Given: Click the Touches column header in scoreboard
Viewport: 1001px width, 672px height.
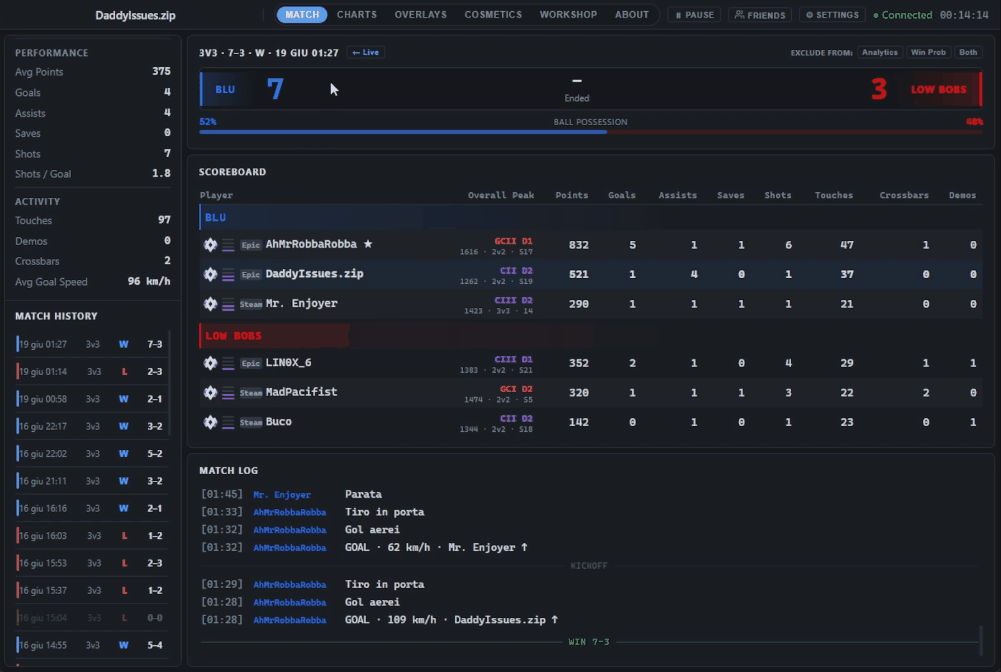Looking at the screenshot, I should click(x=833, y=195).
